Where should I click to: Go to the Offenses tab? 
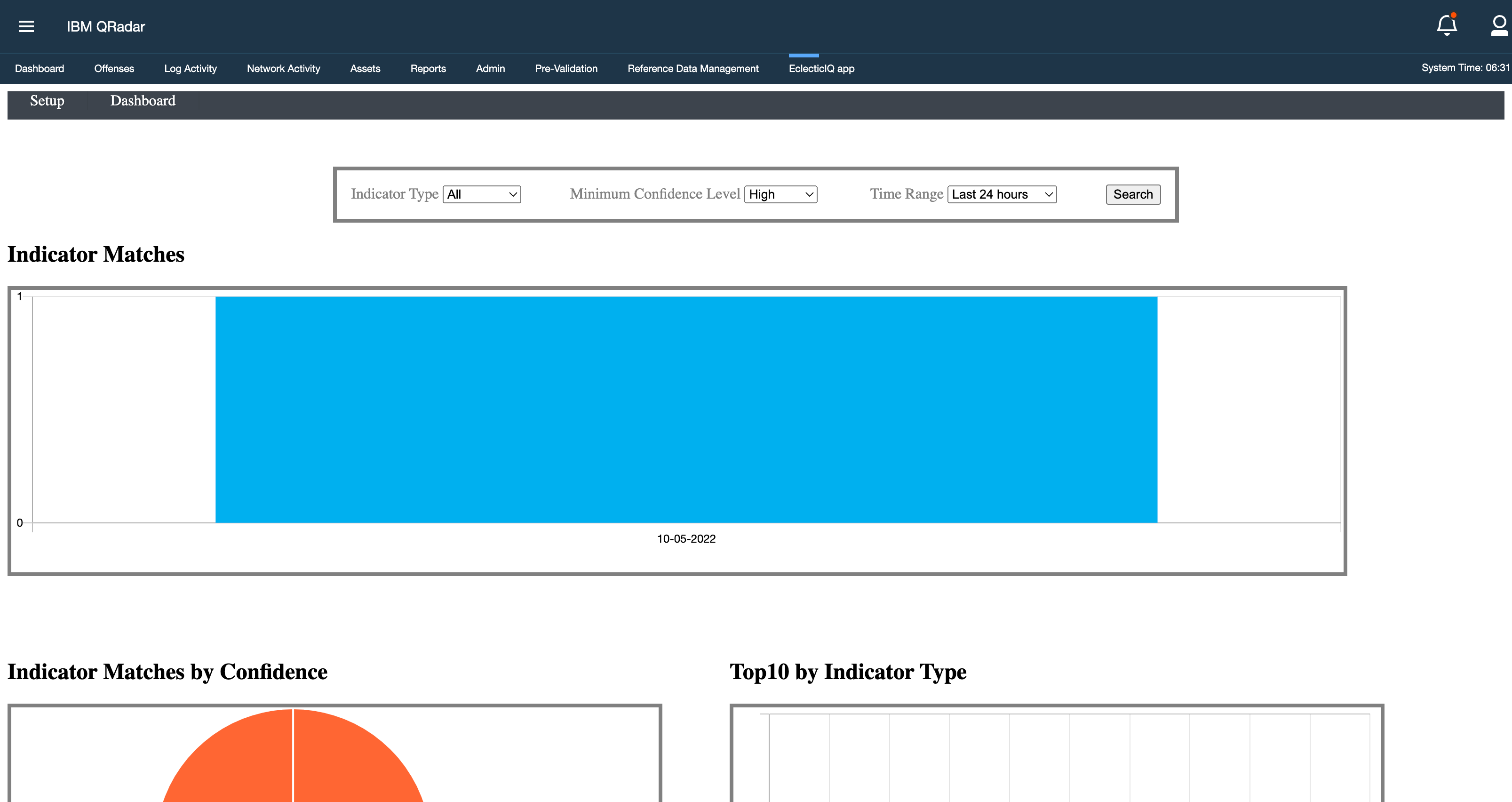[x=114, y=69]
